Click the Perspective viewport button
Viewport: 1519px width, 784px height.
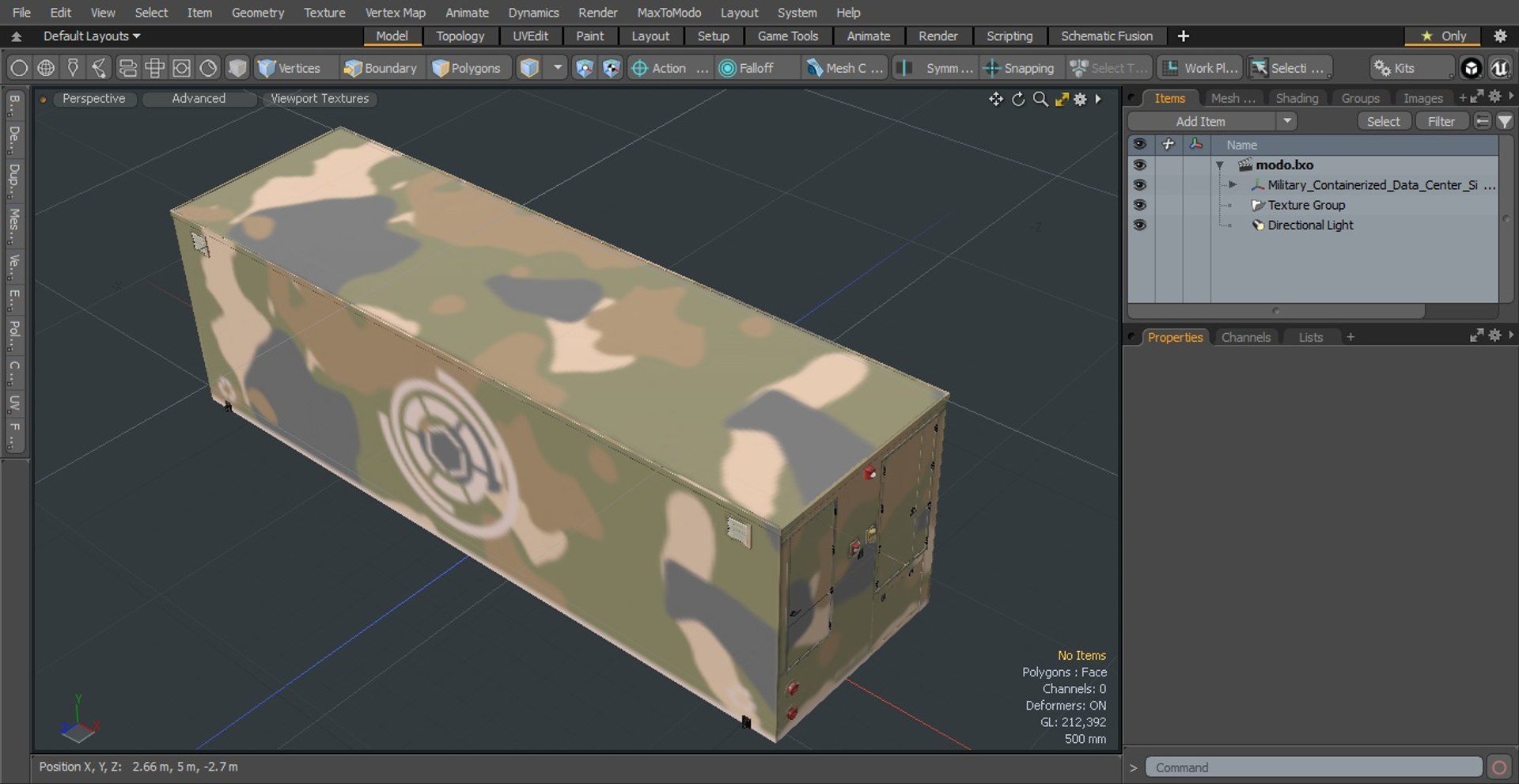tap(94, 98)
